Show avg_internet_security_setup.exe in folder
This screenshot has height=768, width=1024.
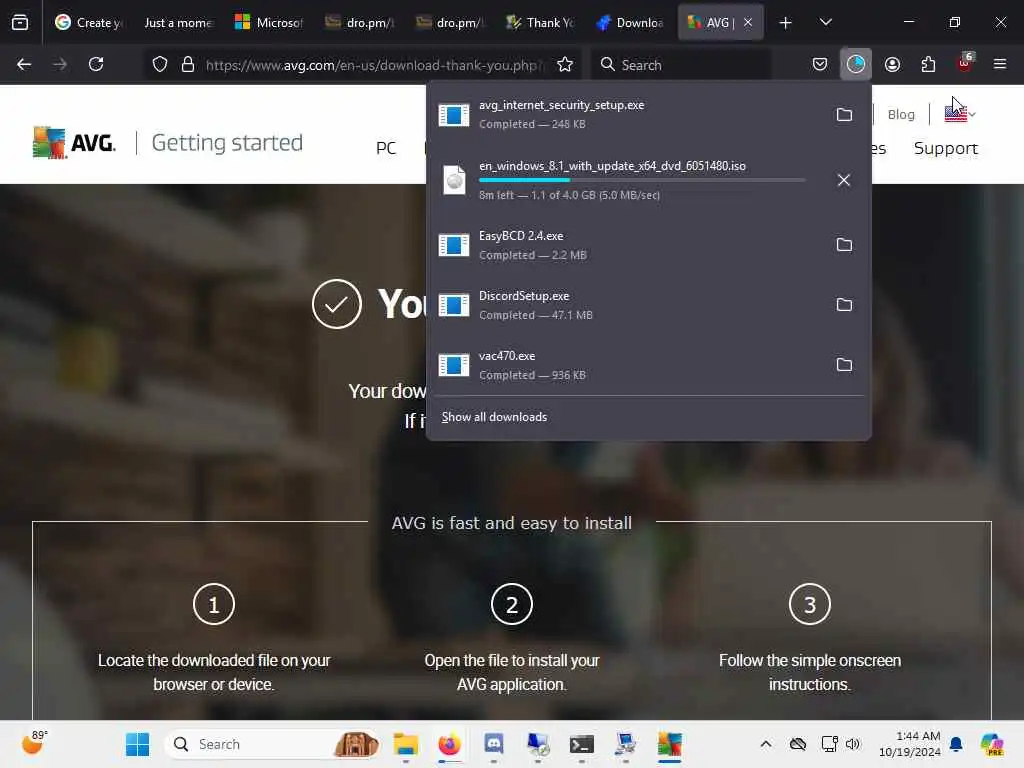[844, 115]
